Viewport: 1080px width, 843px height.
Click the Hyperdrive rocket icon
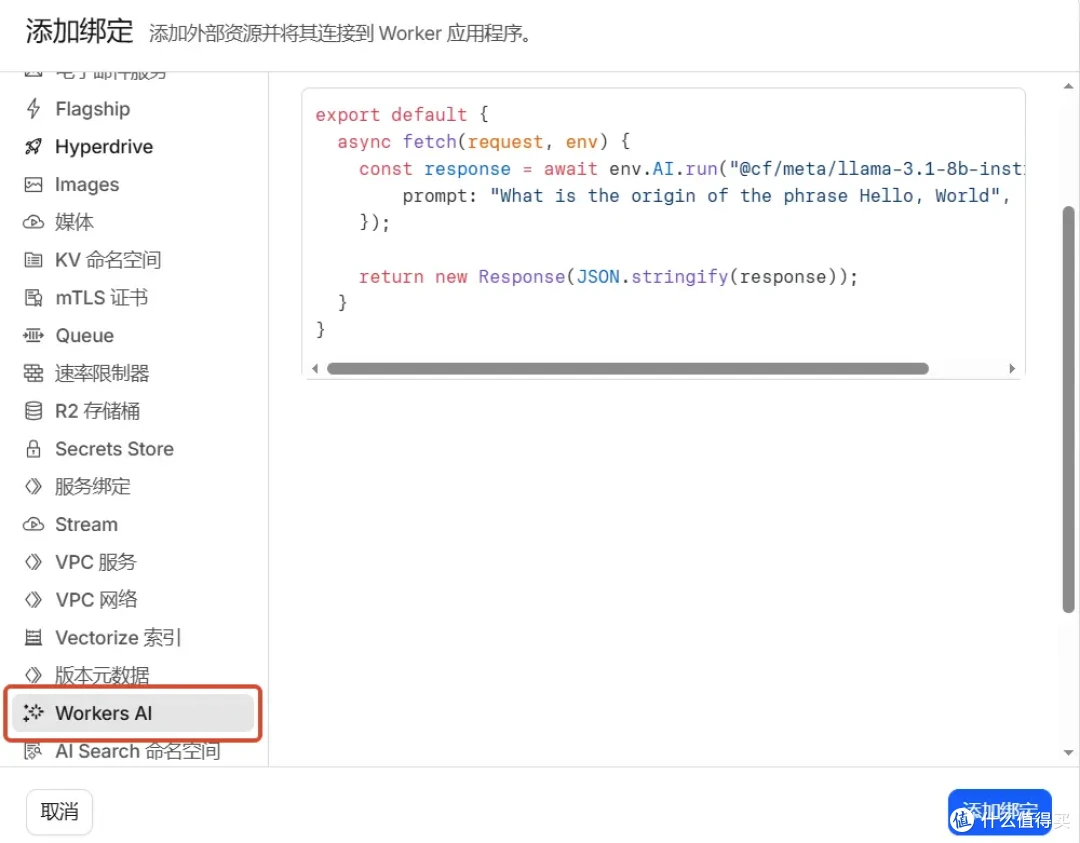(33, 147)
